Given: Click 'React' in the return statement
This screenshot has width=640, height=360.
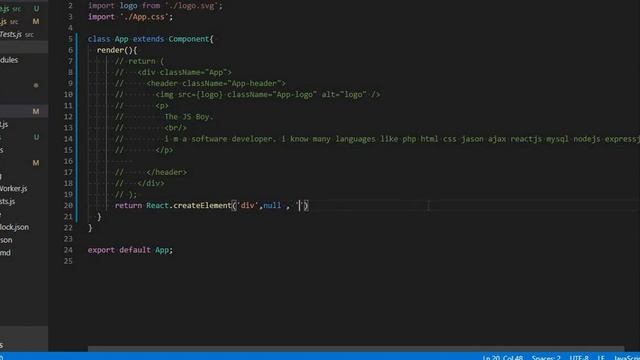Looking at the screenshot, I should click(x=157, y=205).
